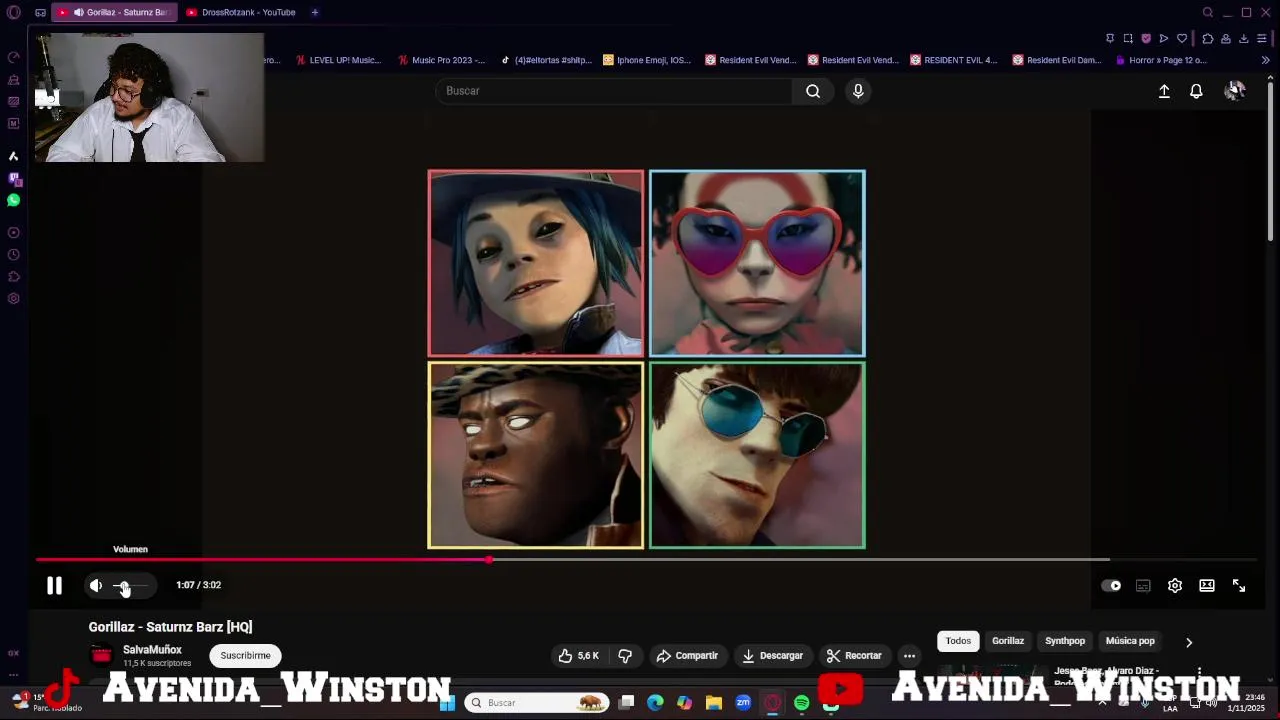Open more actions three-dot menu

(x=909, y=656)
